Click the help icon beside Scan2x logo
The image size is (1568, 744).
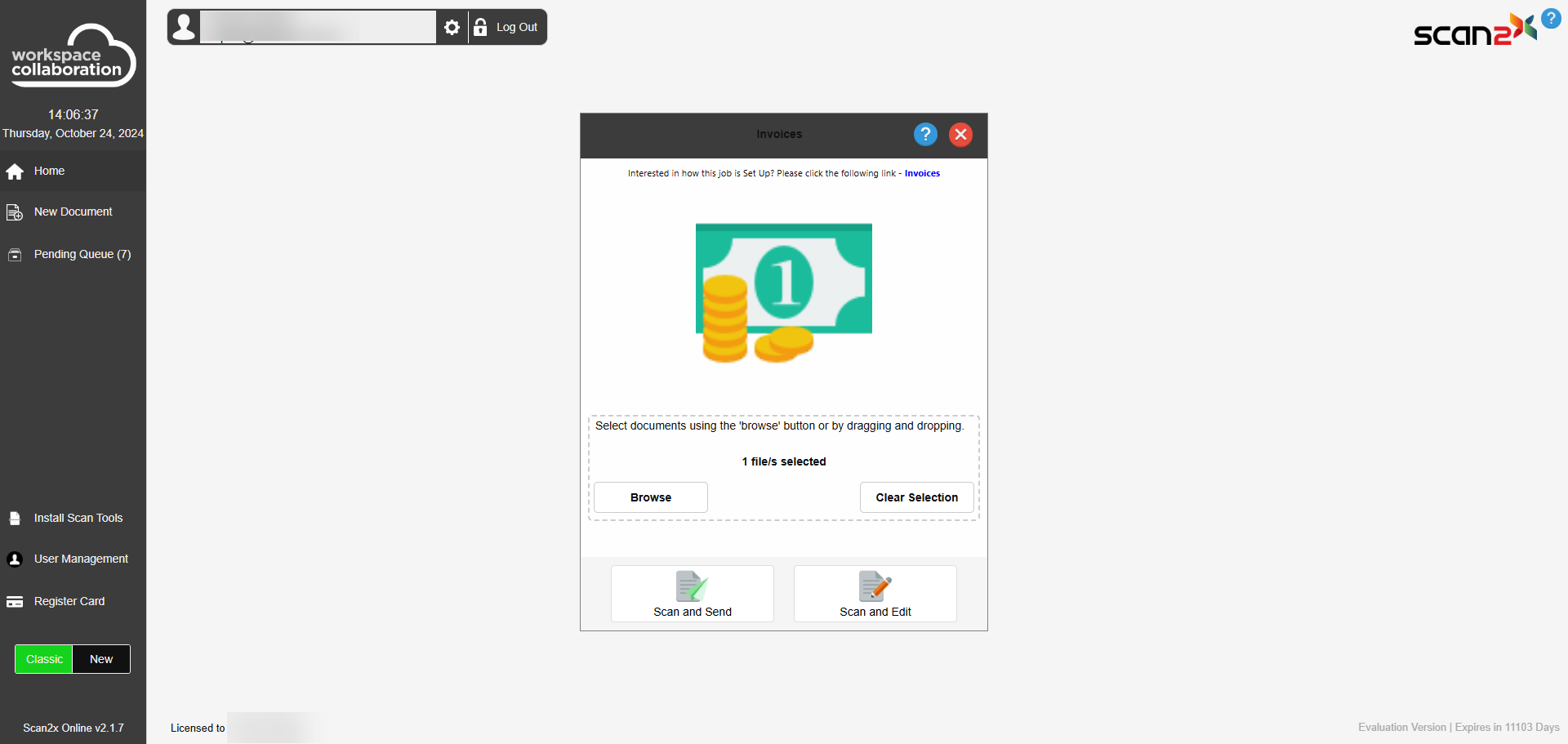[1550, 18]
